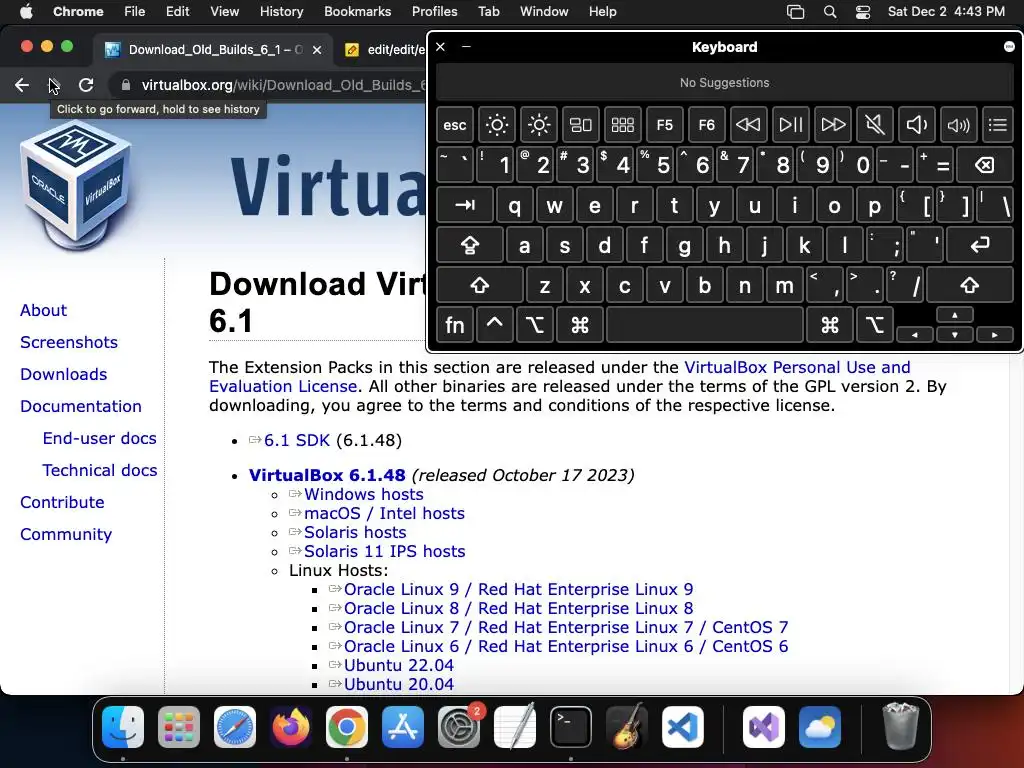
Task: Download macOS / Intel hosts build
Action: pos(384,513)
